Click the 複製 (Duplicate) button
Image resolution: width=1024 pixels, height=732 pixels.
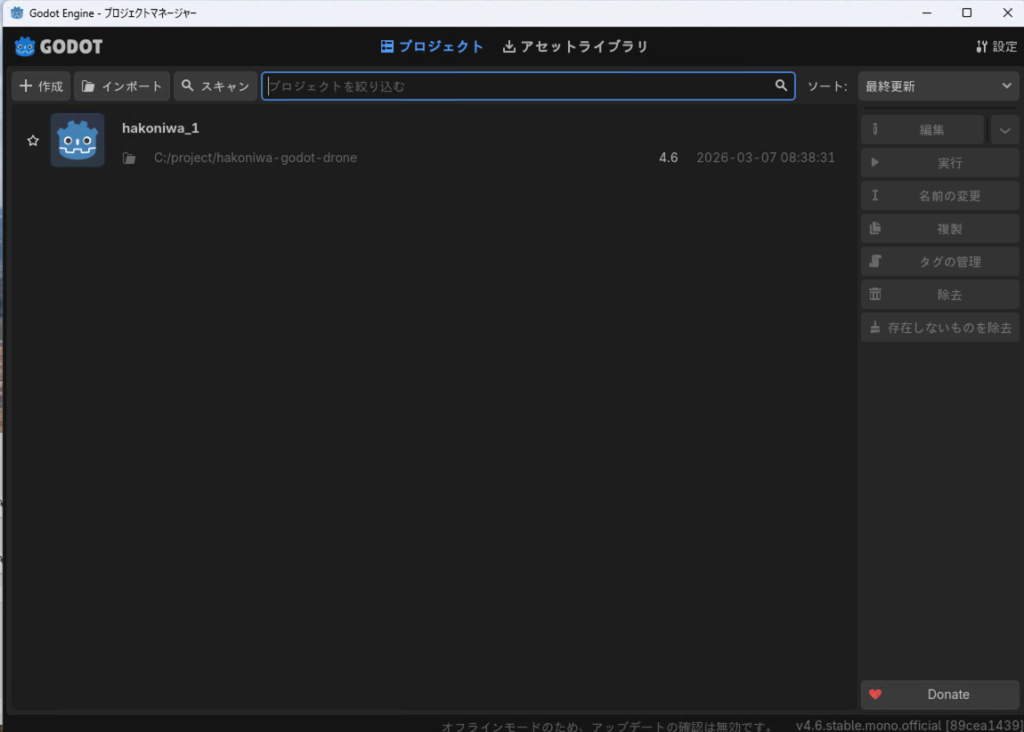939,229
